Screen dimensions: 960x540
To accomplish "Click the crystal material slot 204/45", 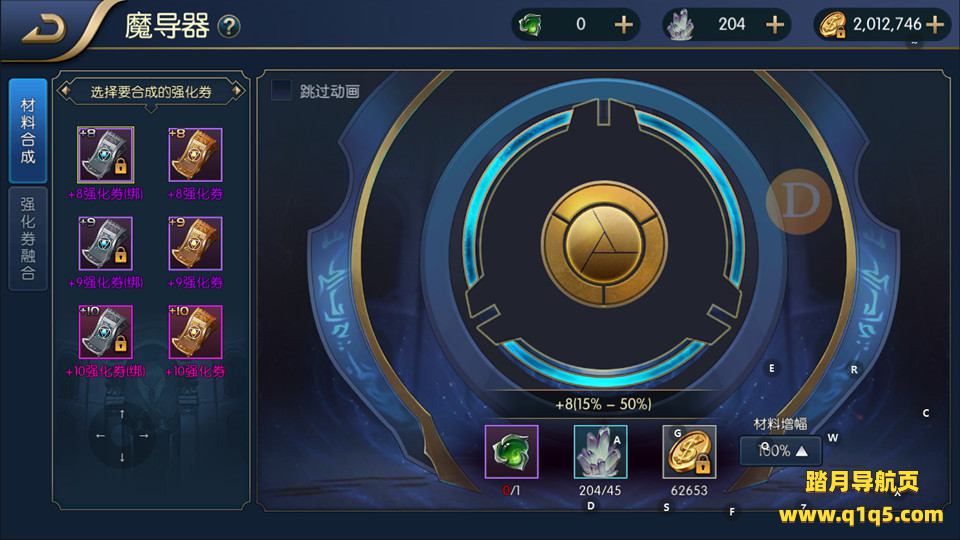I will 600,452.
